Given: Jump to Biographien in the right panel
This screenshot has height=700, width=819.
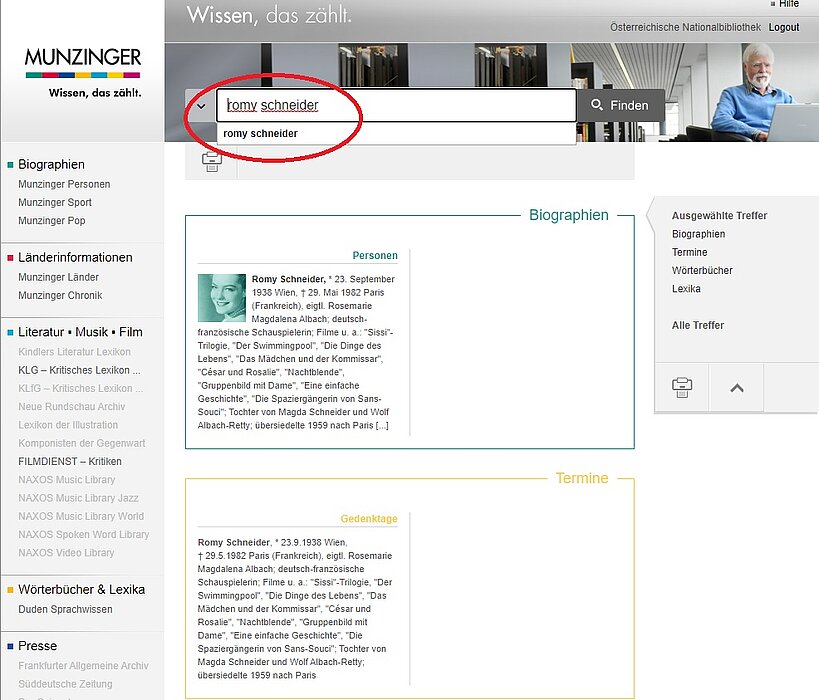Looking at the screenshot, I should pos(698,234).
